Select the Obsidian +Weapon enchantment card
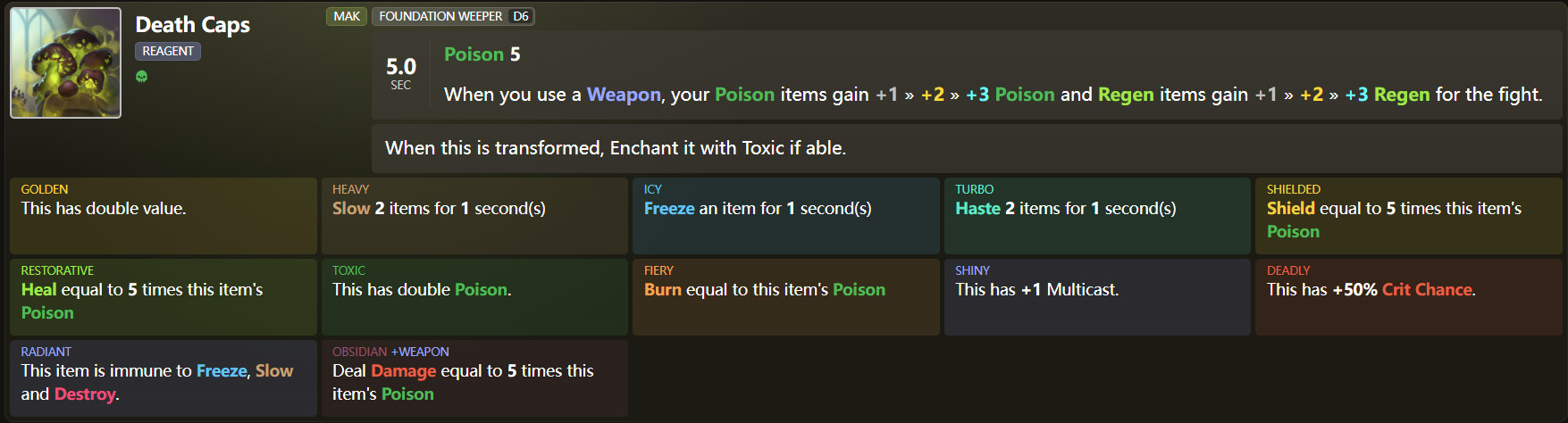The image size is (1568, 423). click(474, 377)
